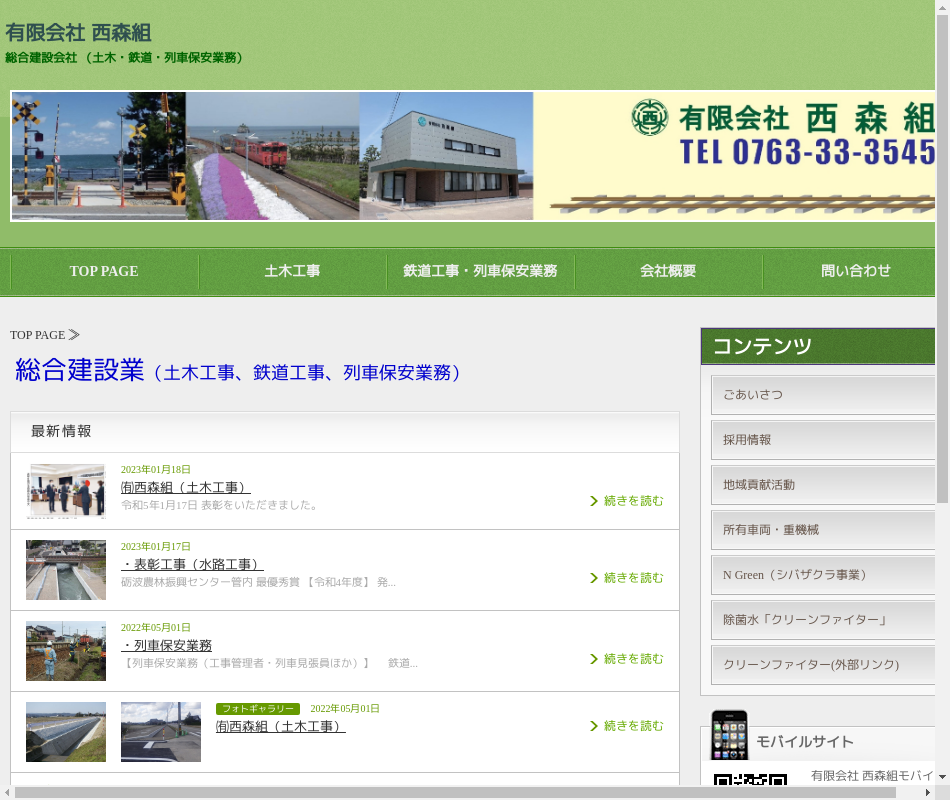The height and width of the screenshot is (800, 950).
Task: Click the 有限会社 西森組 site title
Action: coord(78,32)
